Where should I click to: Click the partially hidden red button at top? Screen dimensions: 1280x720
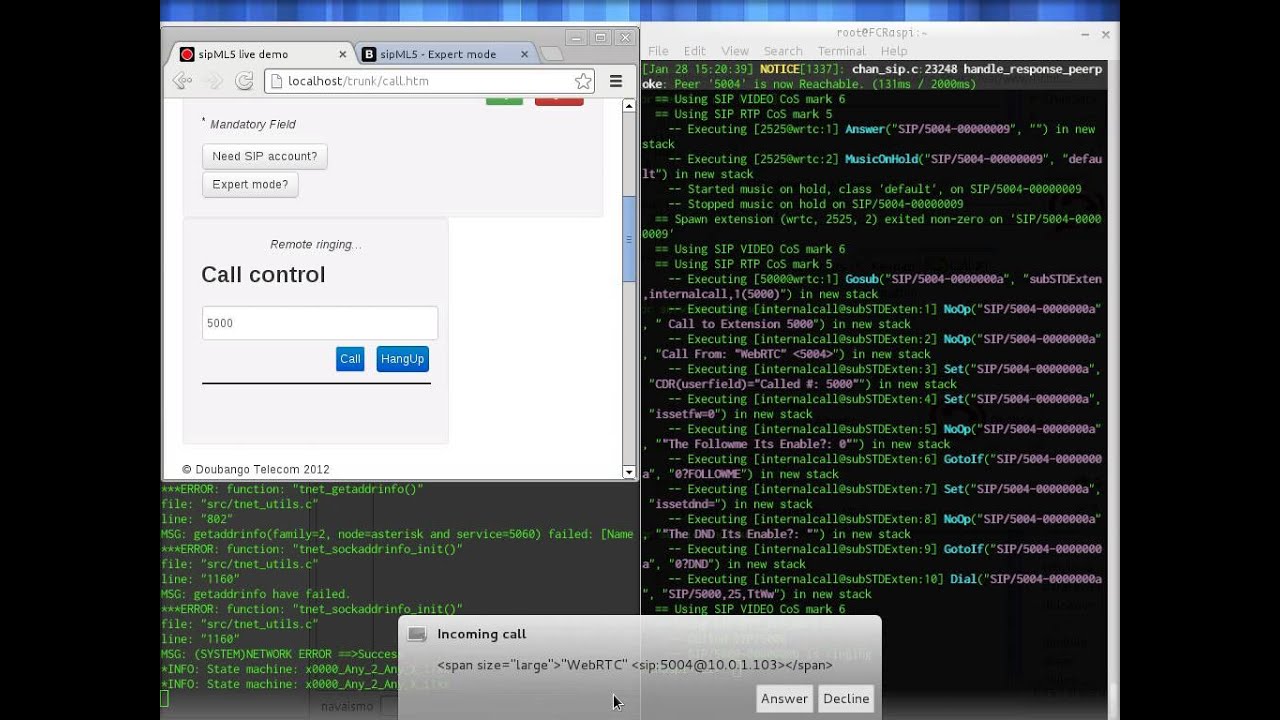click(559, 101)
